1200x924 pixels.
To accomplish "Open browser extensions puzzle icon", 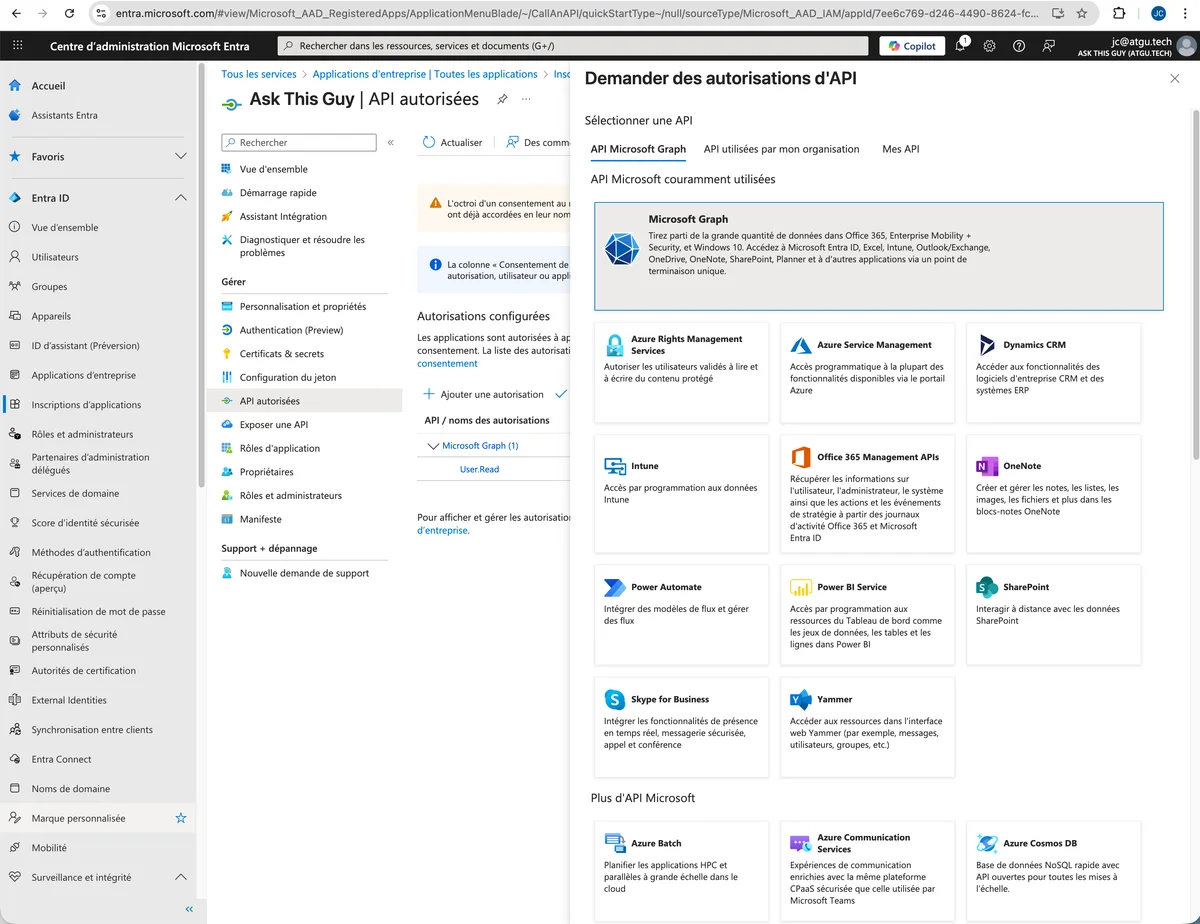I will pos(1119,14).
